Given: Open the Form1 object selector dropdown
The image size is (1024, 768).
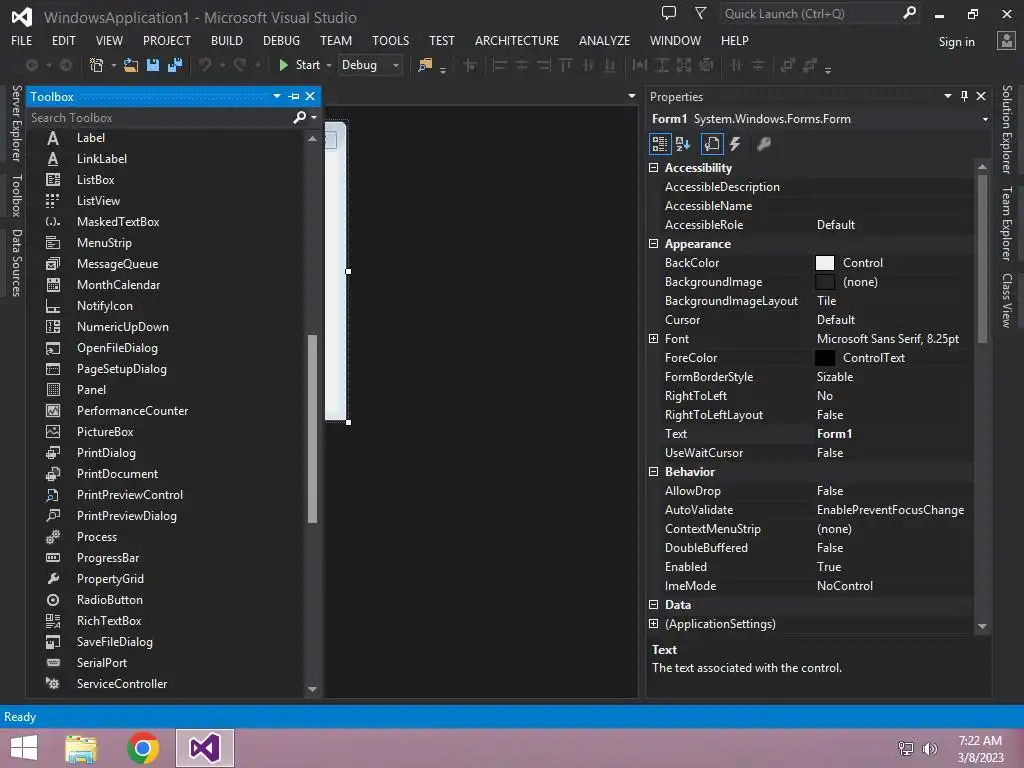Looking at the screenshot, I should pos(985,119).
